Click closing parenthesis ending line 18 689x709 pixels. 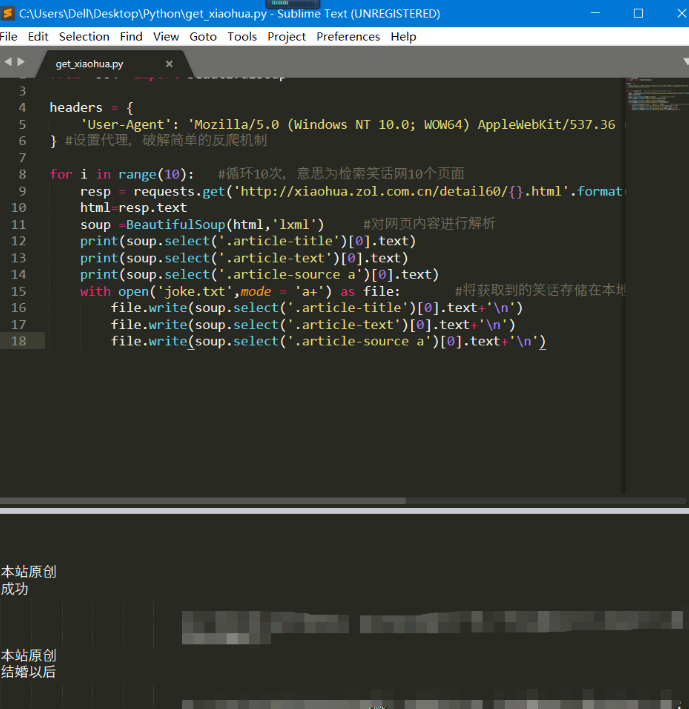point(542,341)
